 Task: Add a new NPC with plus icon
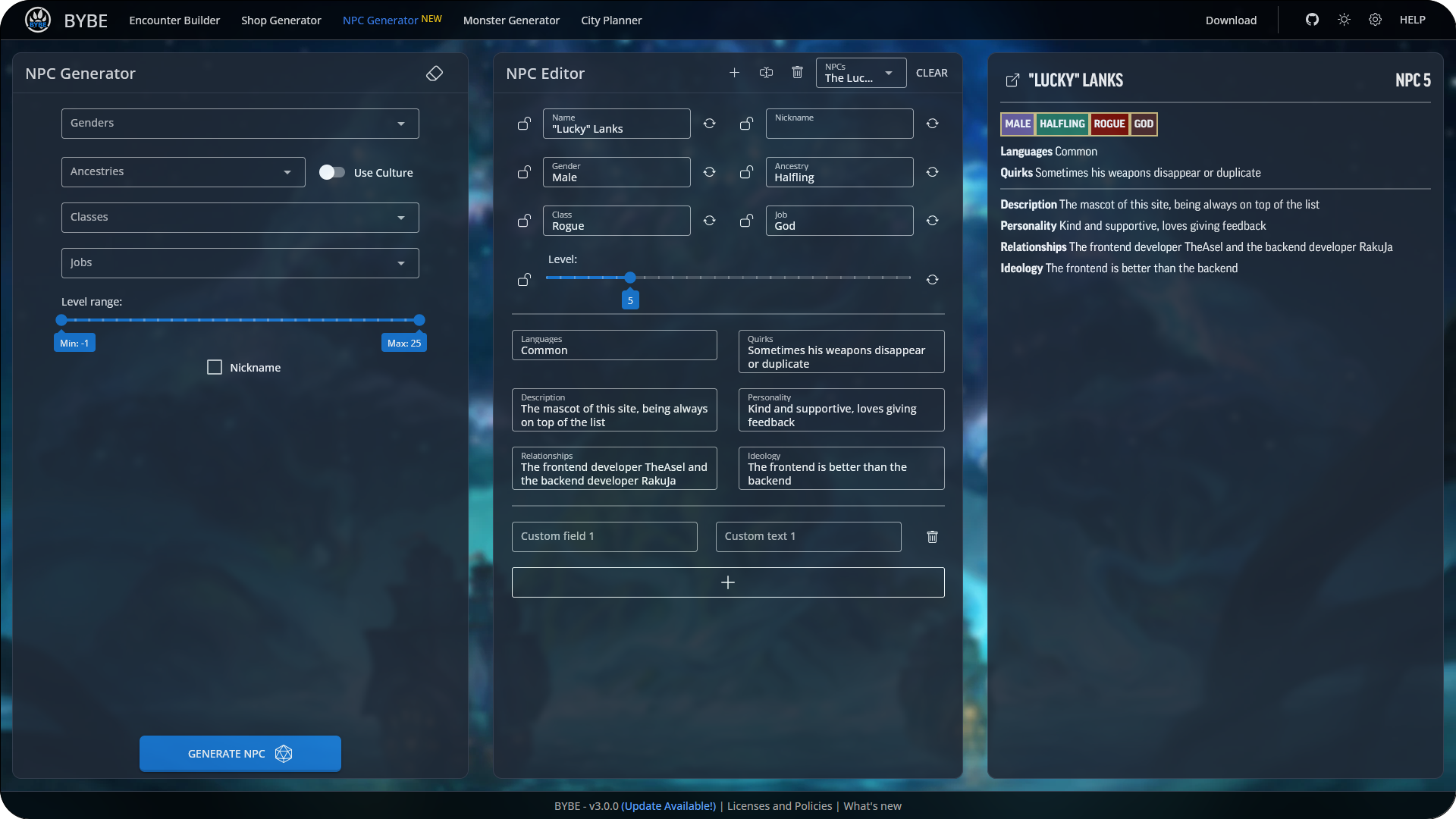point(734,73)
